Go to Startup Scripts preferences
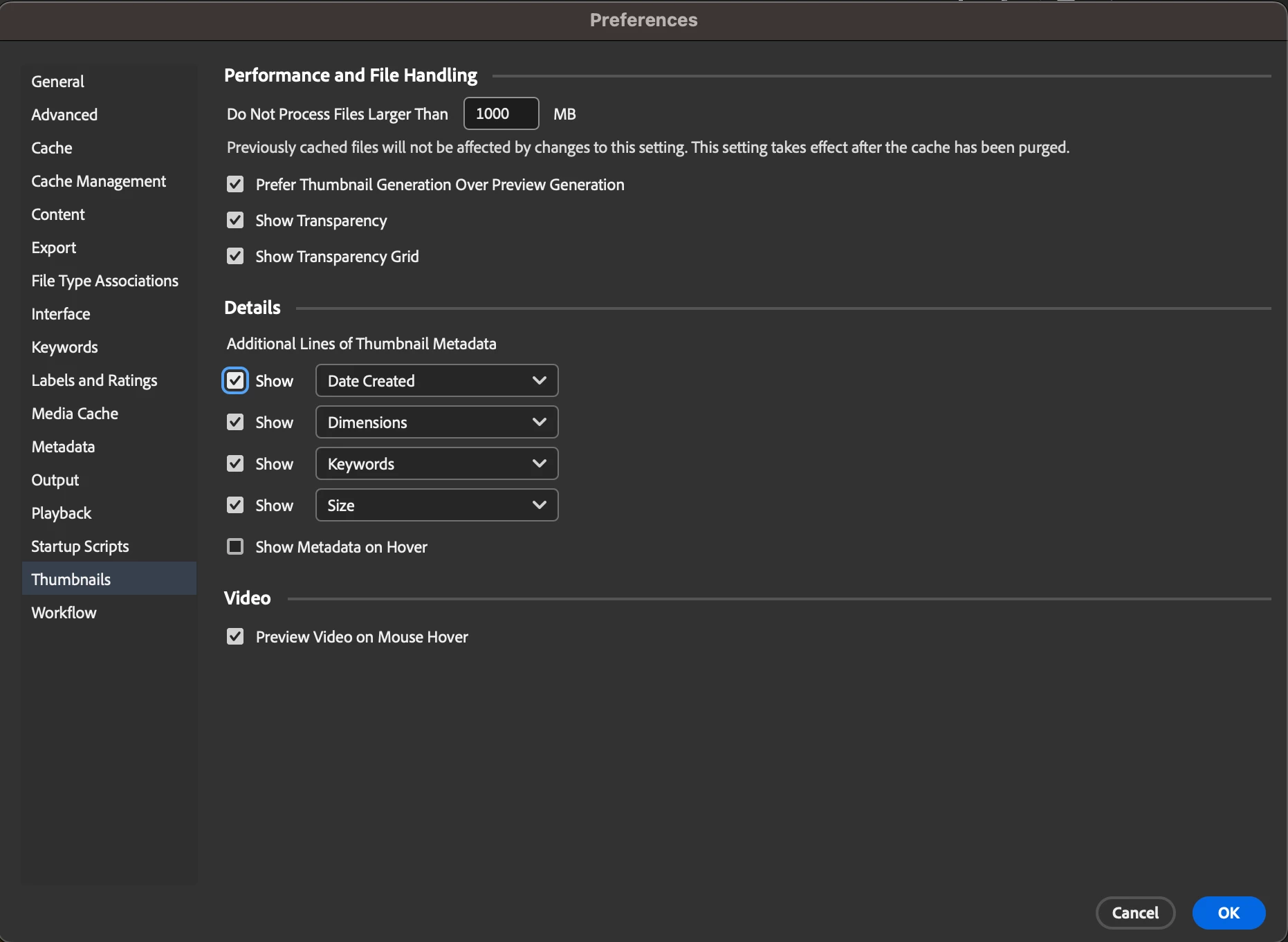1288x942 pixels. click(80, 546)
